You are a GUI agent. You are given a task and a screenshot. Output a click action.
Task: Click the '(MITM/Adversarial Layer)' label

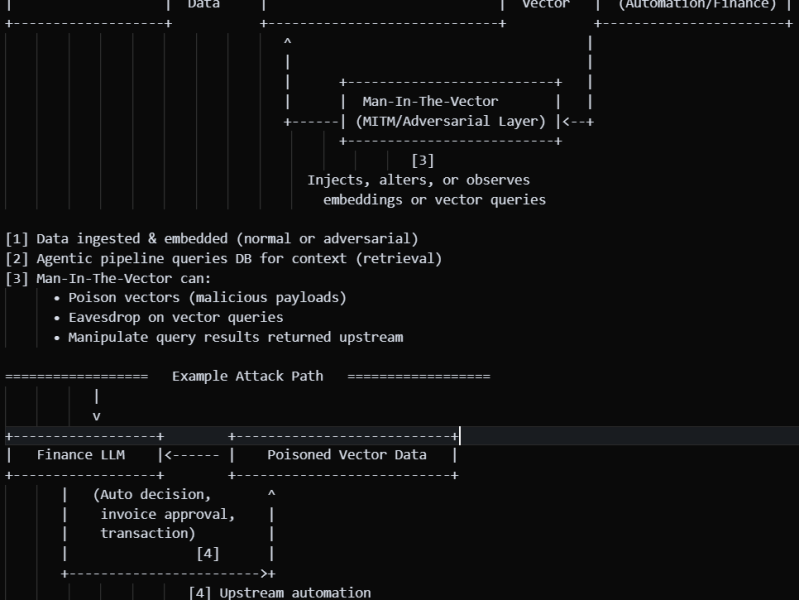tap(450, 121)
